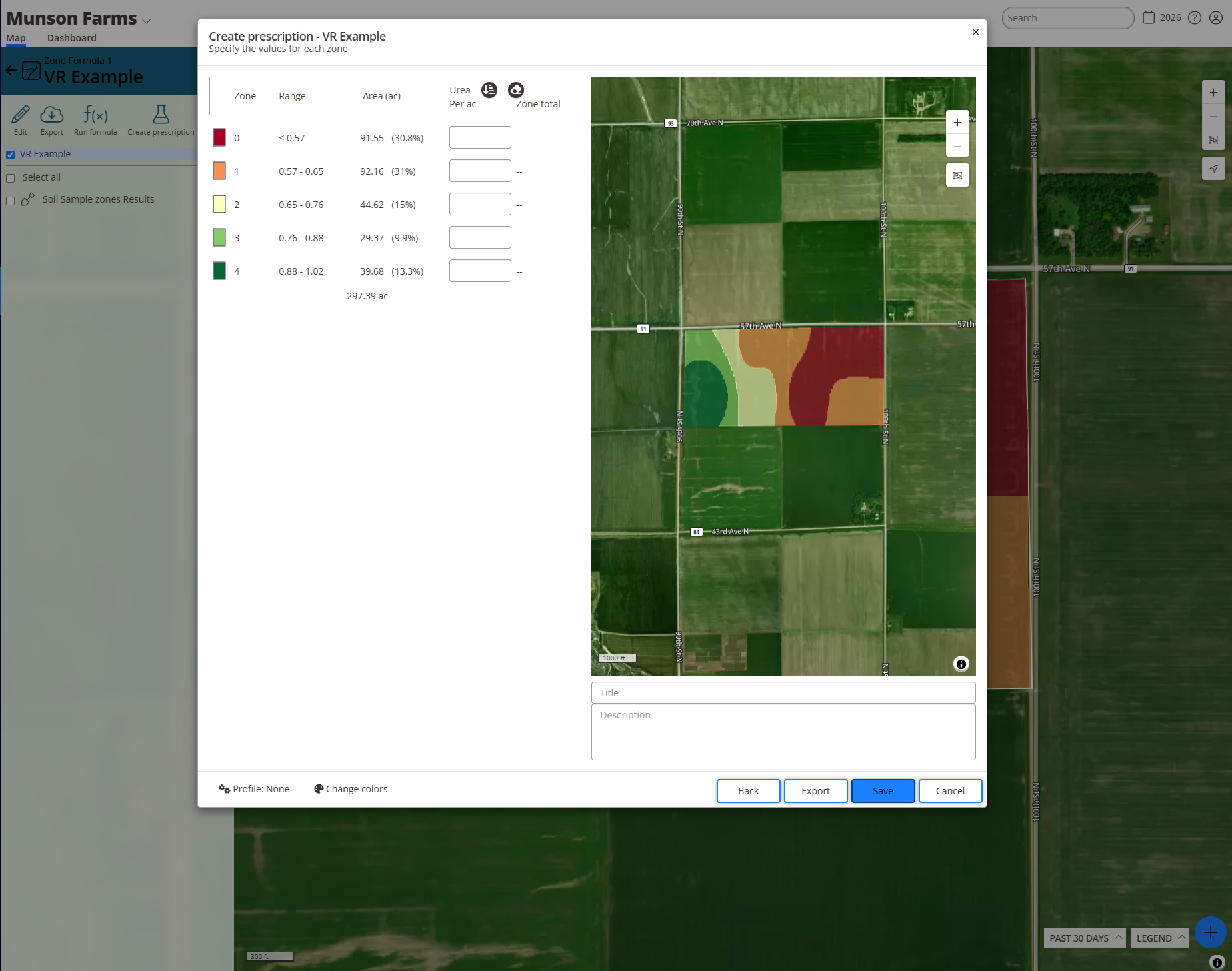Screen dimensions: 1232x971
Task: Click the gears icon beside Profile: None
Action: tap(225, 789)
